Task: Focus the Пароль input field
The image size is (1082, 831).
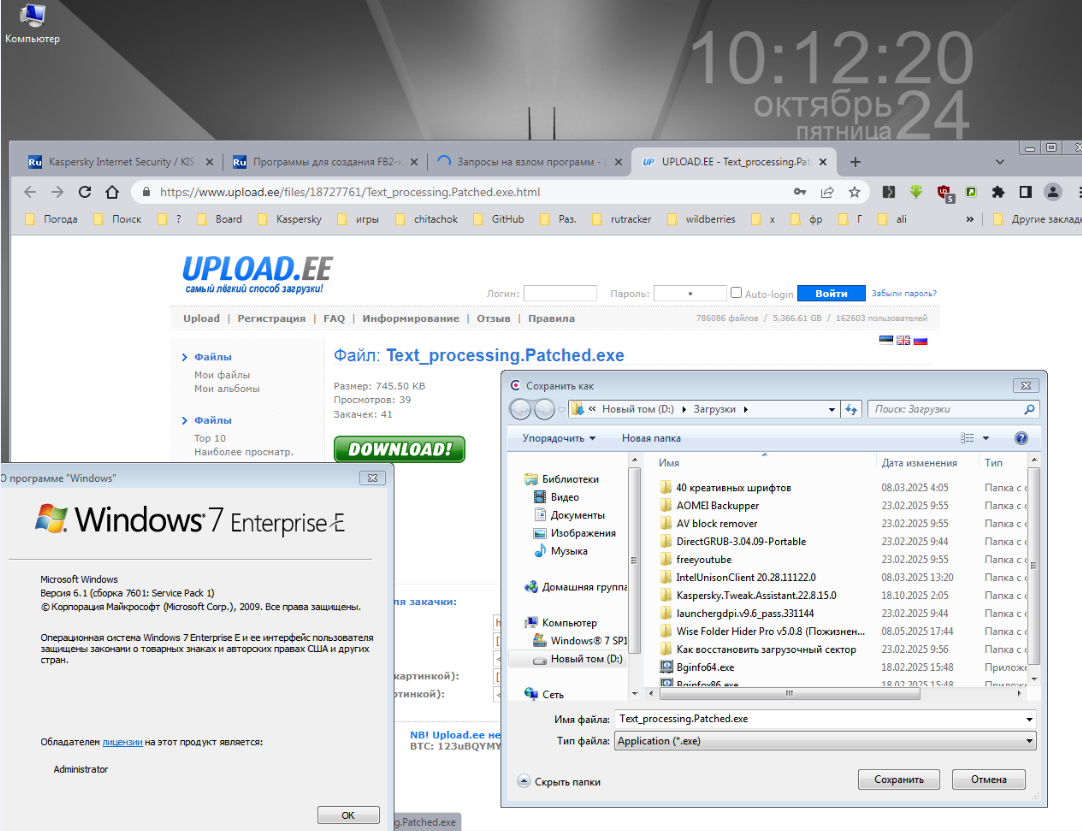Action: [x=690, y=293]
